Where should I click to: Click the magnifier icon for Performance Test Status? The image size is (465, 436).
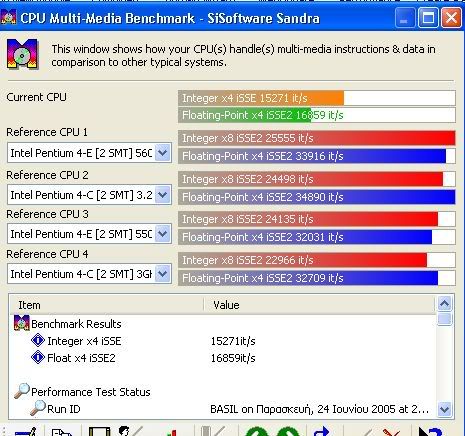click(x=22, y=391)
